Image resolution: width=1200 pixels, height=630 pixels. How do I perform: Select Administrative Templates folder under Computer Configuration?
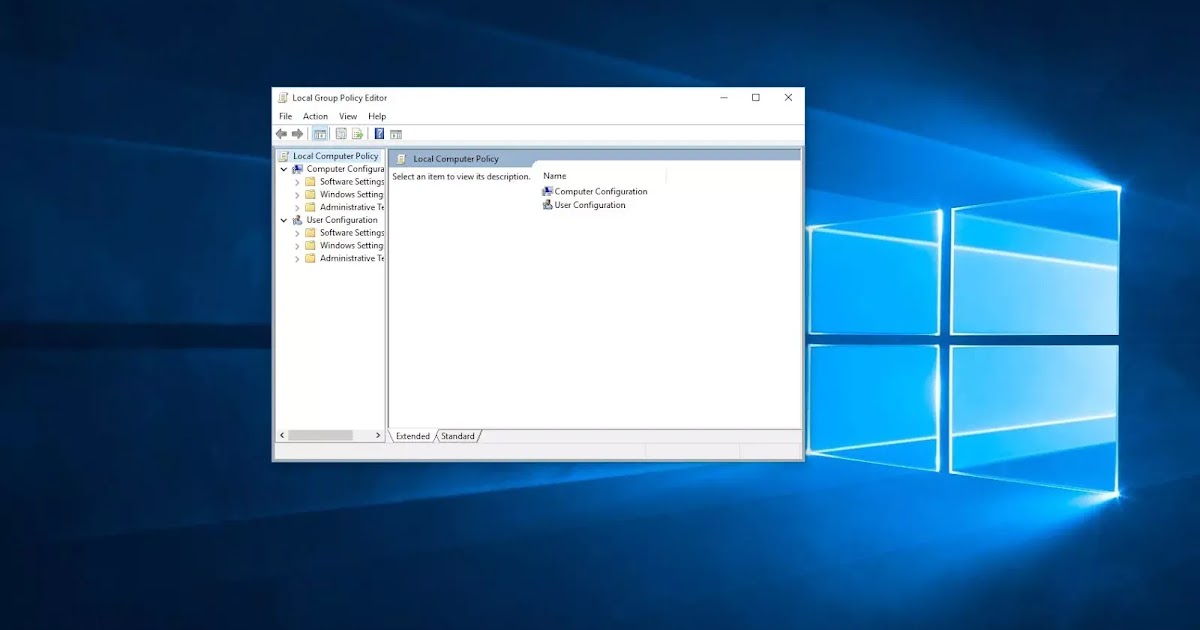(x=345, y=207)
